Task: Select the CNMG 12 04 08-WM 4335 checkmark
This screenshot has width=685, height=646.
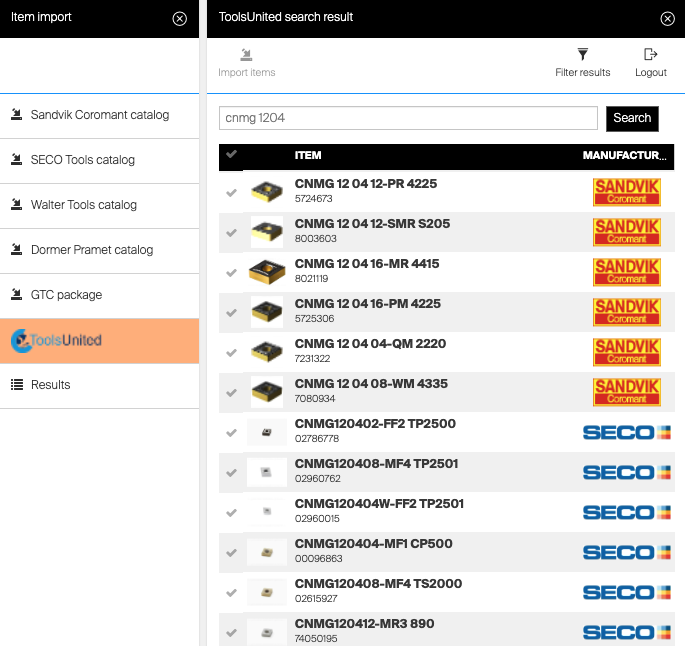Action: pos(232,392)
